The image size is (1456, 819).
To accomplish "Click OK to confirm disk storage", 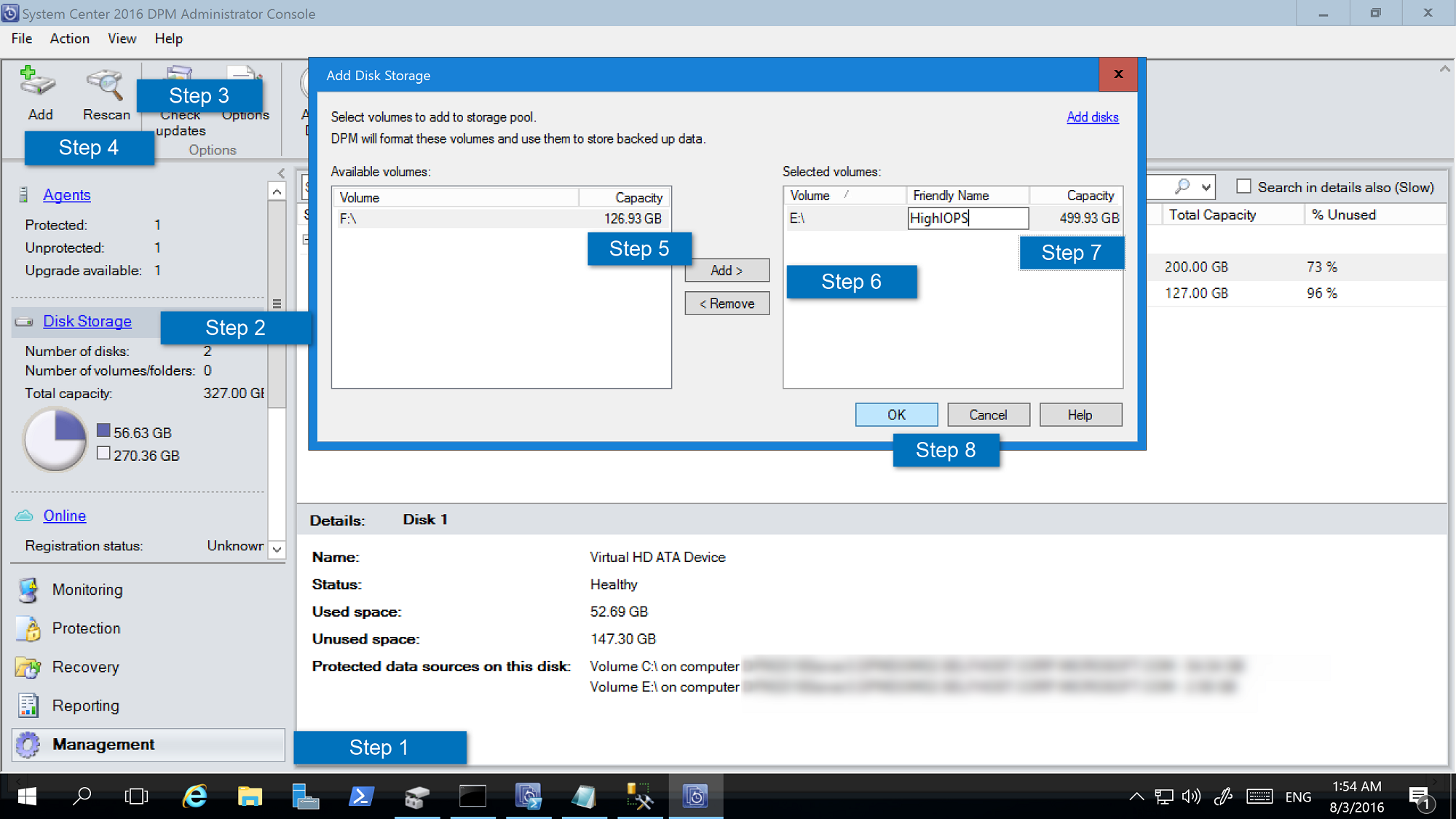I will point(897,414).
